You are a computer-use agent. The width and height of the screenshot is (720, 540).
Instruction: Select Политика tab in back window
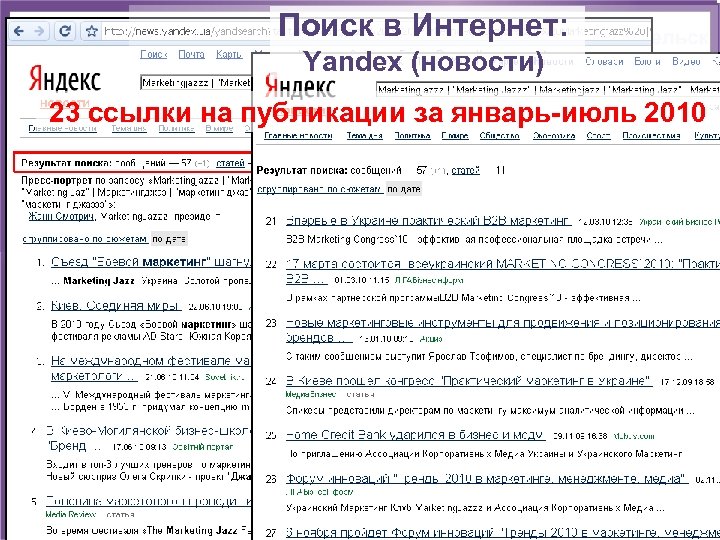[x=176, y=128]
